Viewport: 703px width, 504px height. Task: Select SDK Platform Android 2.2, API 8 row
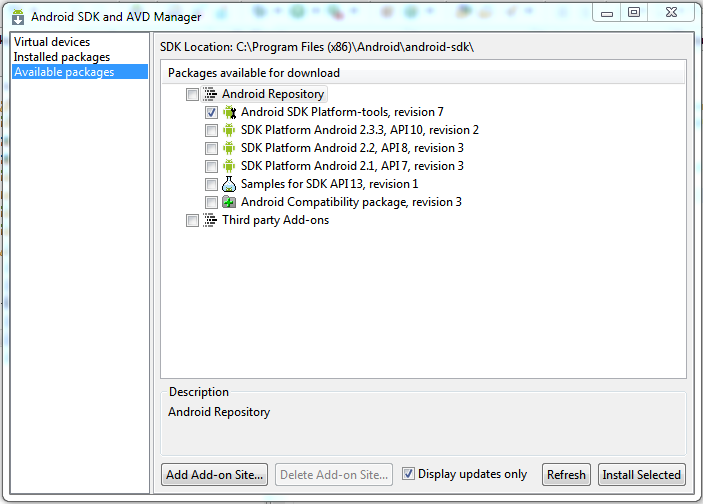click(x=352, y=148)
